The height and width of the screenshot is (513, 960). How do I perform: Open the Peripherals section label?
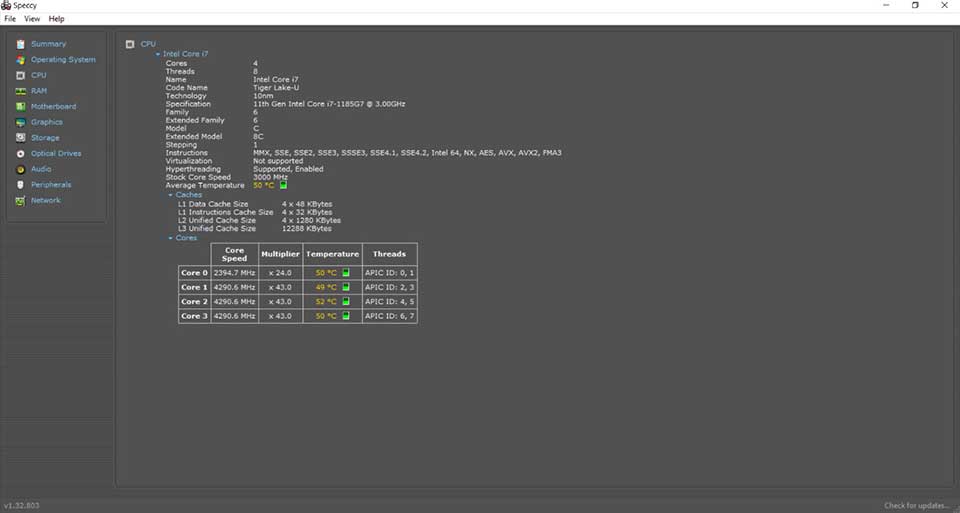(x=51, y=185)
